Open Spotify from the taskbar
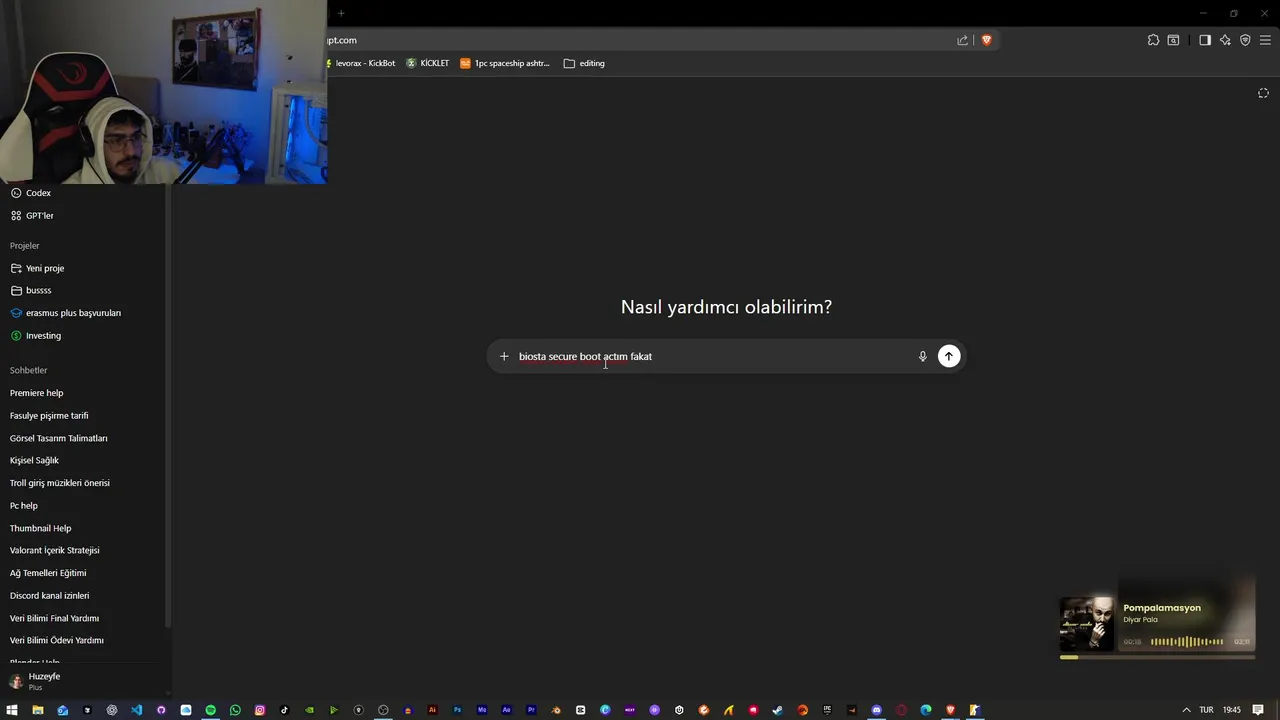The width and height of the screenshot is (1280, 720). pyautogui.click(x=210, y=710)
